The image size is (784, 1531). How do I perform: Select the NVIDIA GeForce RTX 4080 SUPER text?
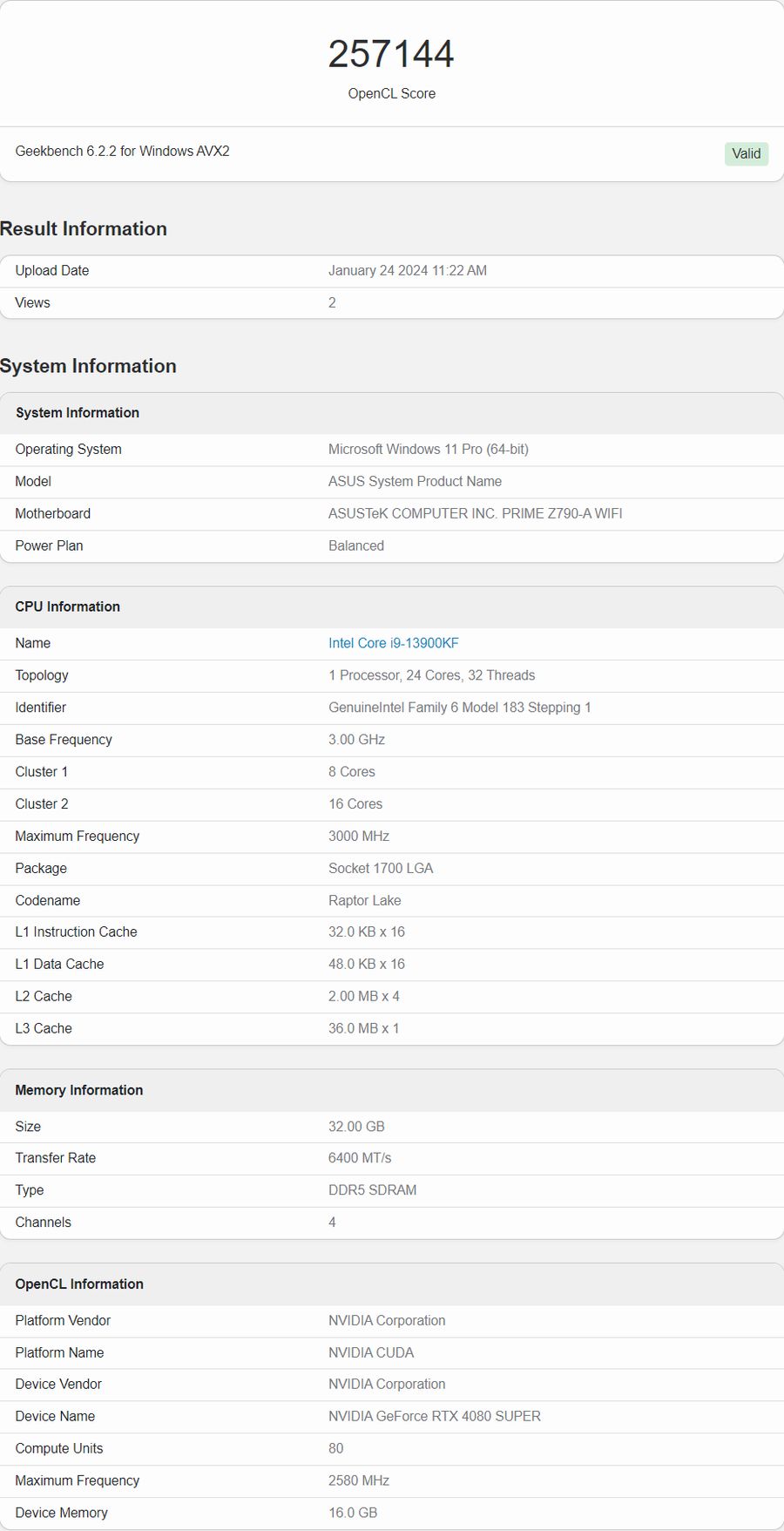434,1417
